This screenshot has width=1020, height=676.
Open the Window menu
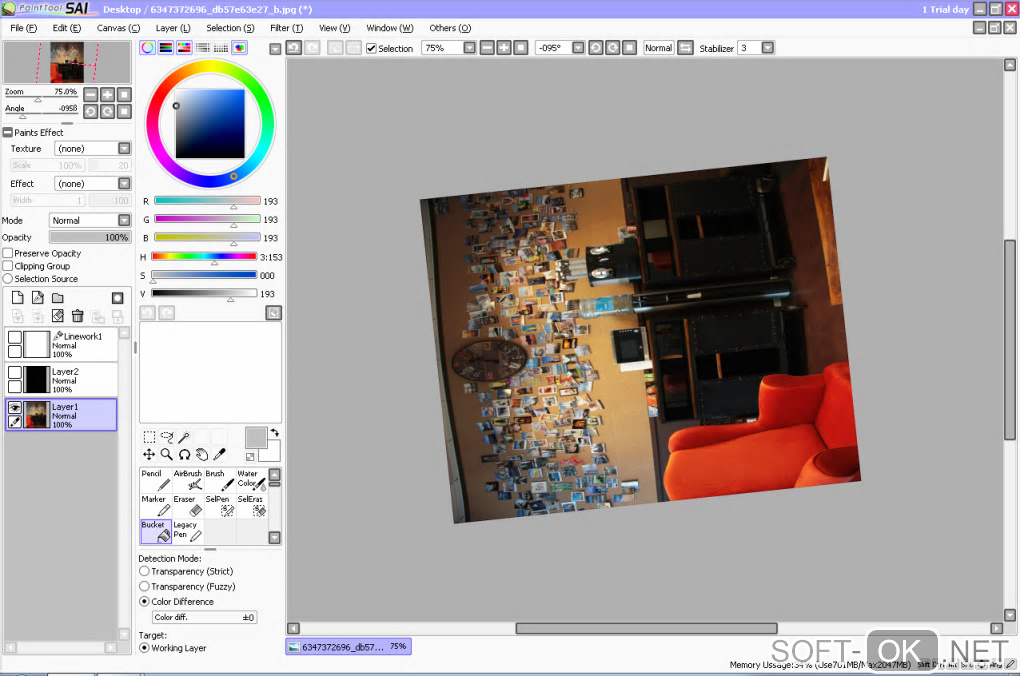click(x=390, y=28)
